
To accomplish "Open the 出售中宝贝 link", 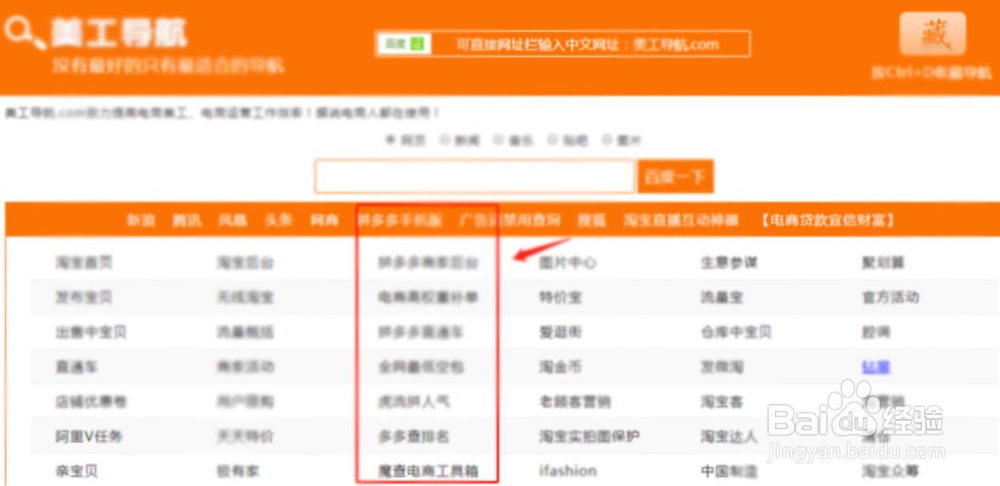I will 91,332.
